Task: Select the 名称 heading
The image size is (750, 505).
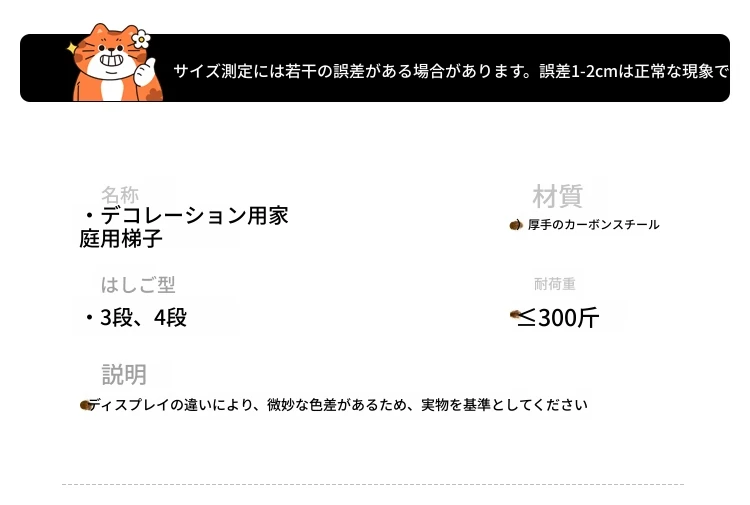Action: coord(120,194)
